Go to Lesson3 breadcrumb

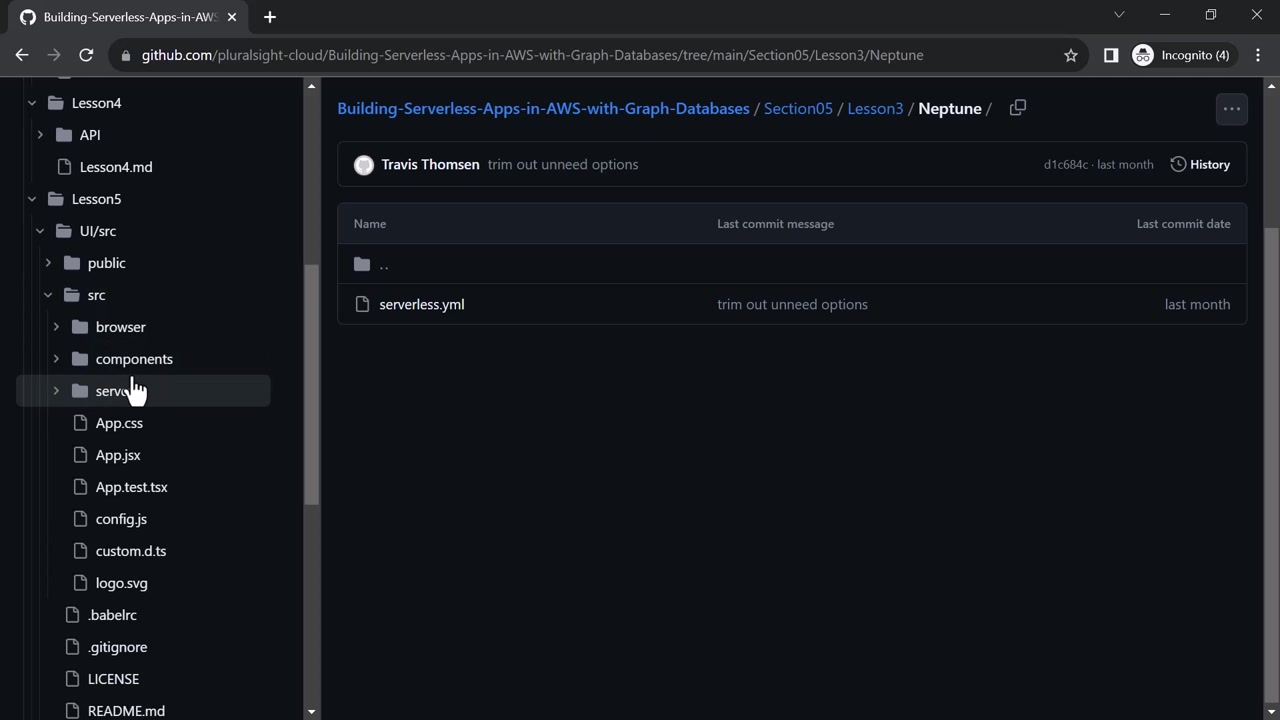(x=875, y=108)
